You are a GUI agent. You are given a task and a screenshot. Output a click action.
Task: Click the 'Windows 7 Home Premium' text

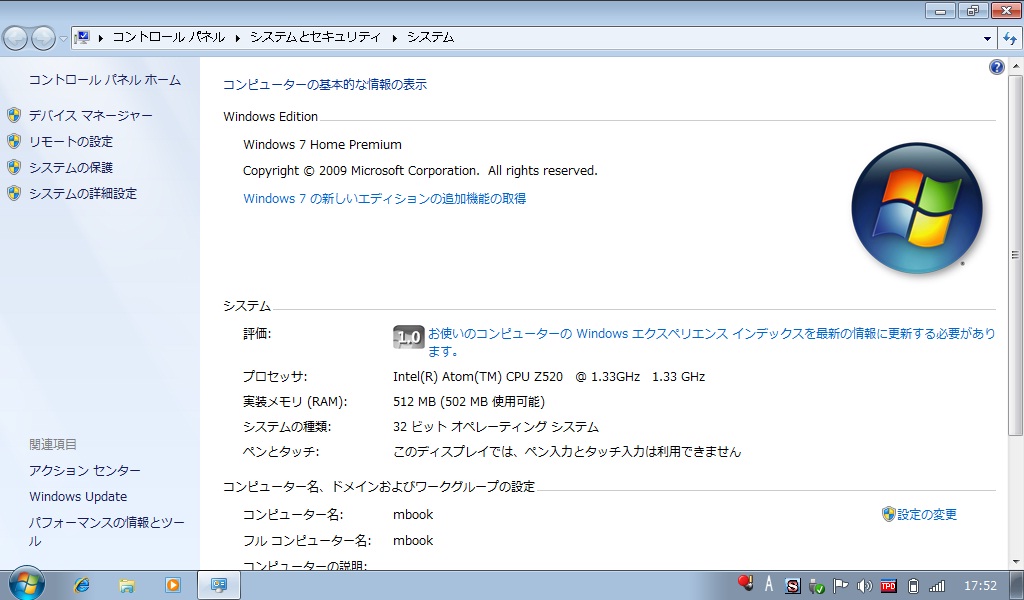point(323,145)
